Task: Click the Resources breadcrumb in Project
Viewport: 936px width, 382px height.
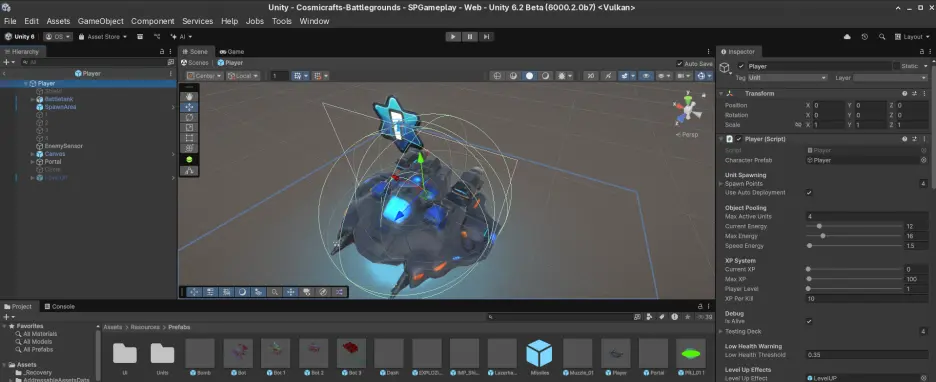Action: [145, 327]
